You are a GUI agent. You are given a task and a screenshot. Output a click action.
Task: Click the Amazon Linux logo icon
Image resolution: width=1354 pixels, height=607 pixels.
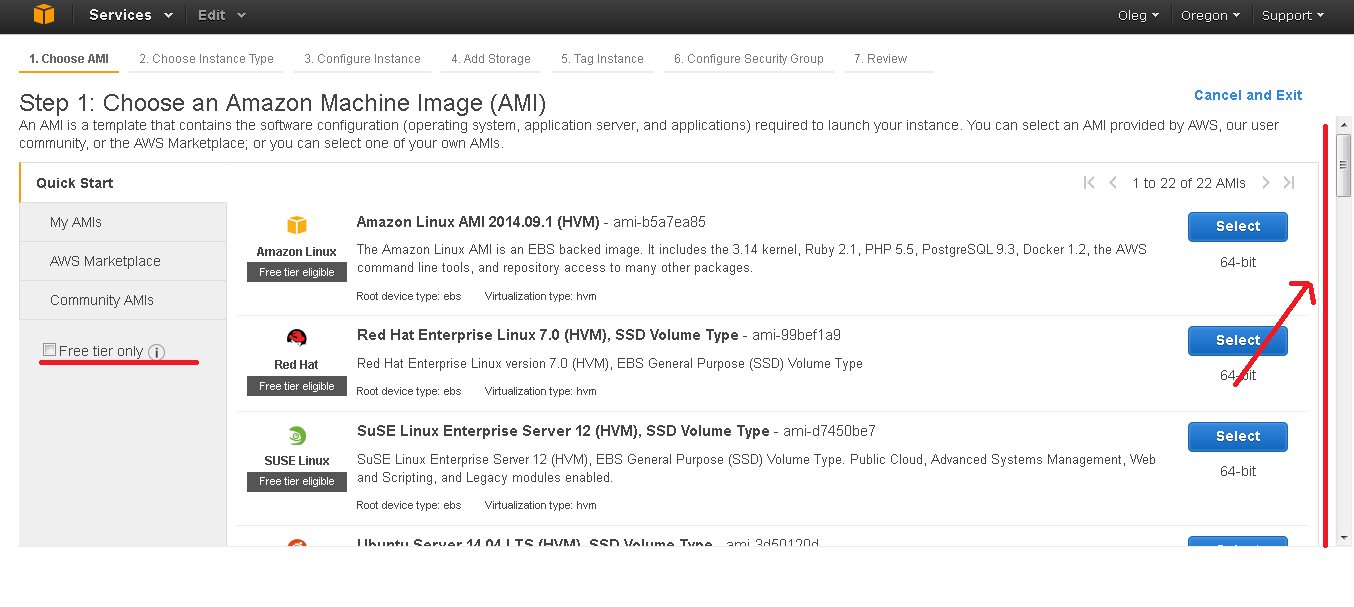click(x=297, y=226)
